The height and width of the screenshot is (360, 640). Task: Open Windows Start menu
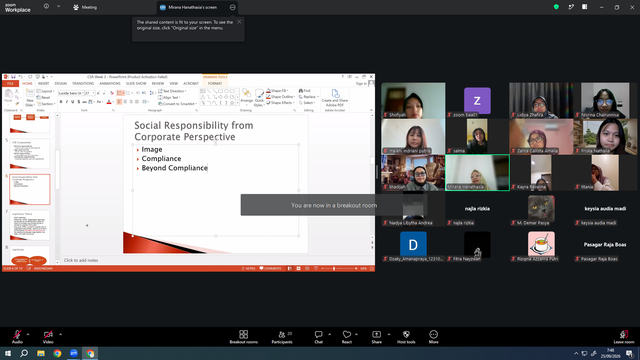coord(8,353)
